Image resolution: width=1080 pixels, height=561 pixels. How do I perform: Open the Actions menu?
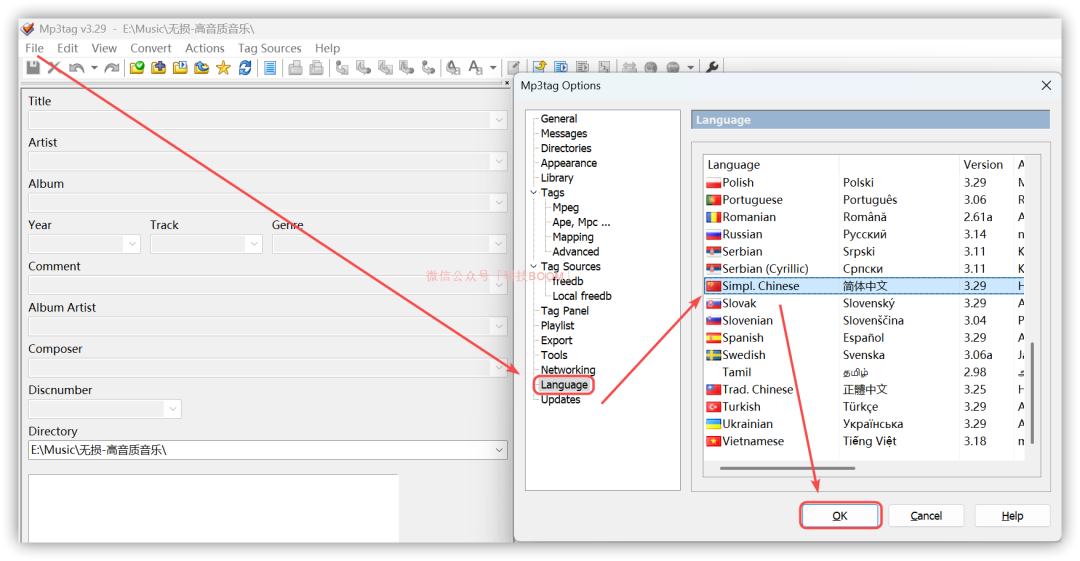coord(205,48)
